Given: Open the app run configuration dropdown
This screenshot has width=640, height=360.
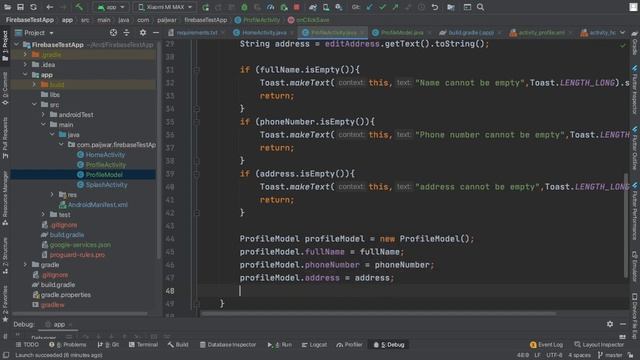Looking at the screenshot, I should [x=111, y=7].
